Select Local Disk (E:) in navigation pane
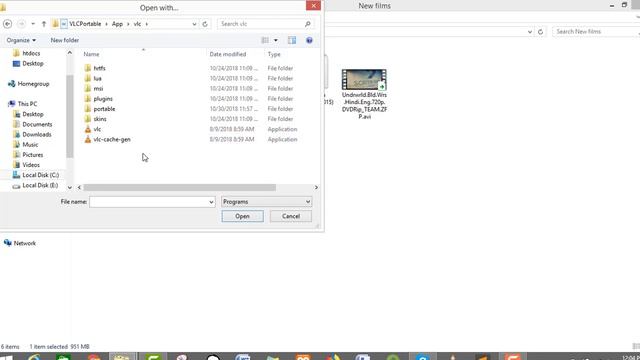The height and width of the screenshot is (360, 640). pyautogui.click(x=40, y=185)
